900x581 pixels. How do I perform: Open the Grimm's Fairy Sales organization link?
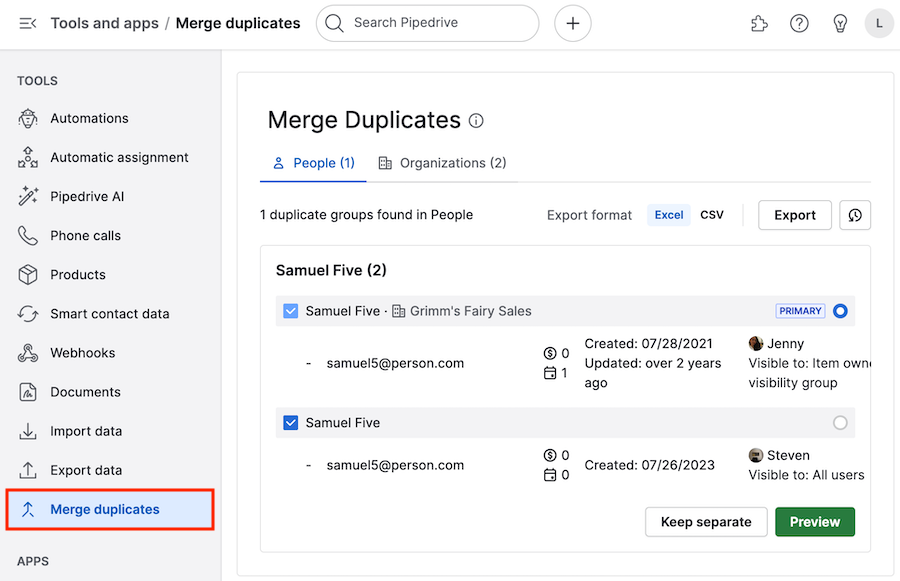[471, 311]
